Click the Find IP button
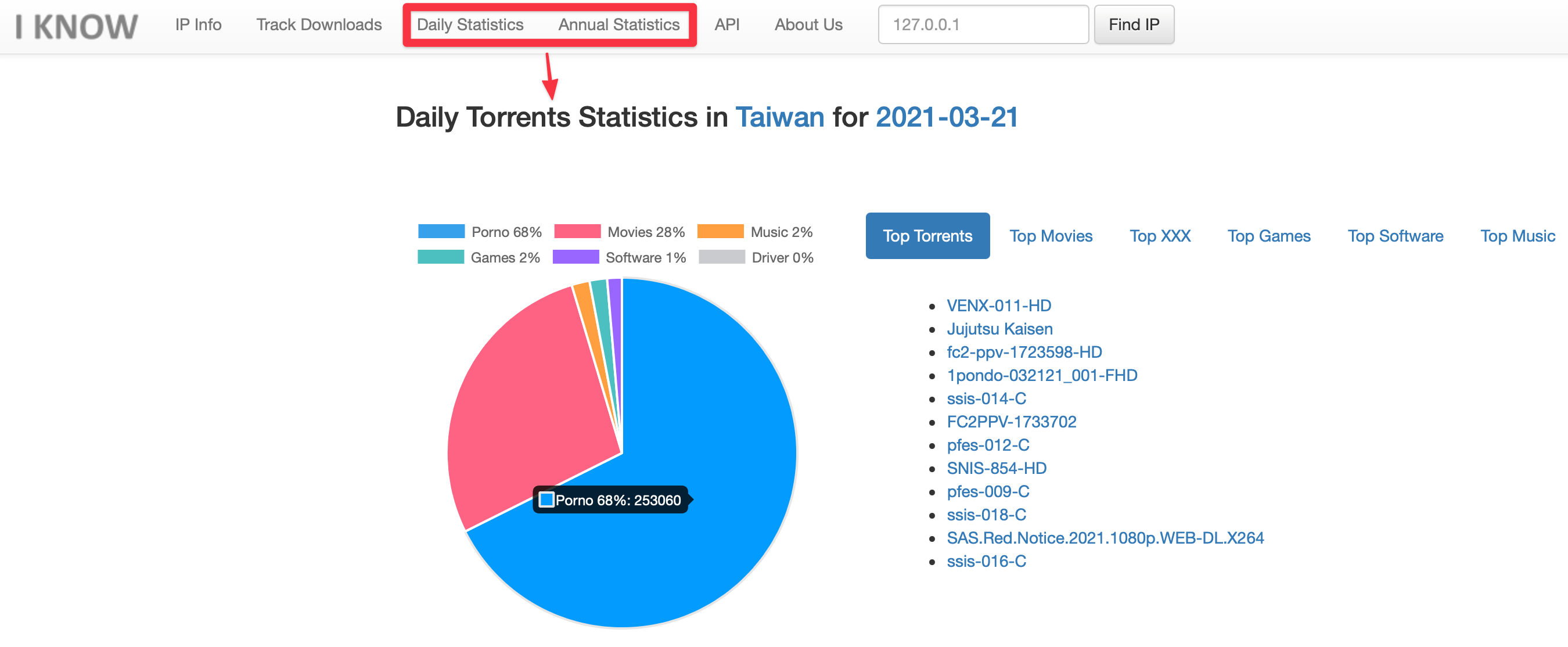Image resolution: width=1568 pixels, height=647 pixels. [x=1134, y=24]
